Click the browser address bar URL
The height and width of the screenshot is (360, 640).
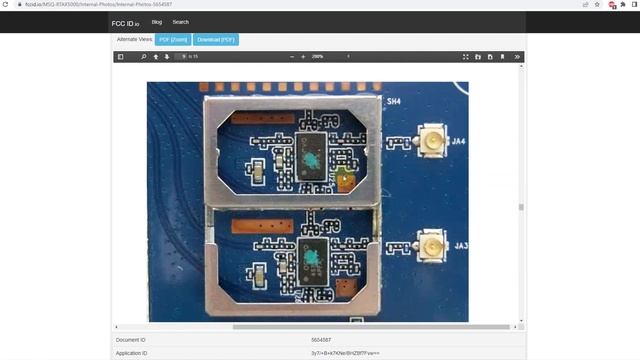coord(98,4)
